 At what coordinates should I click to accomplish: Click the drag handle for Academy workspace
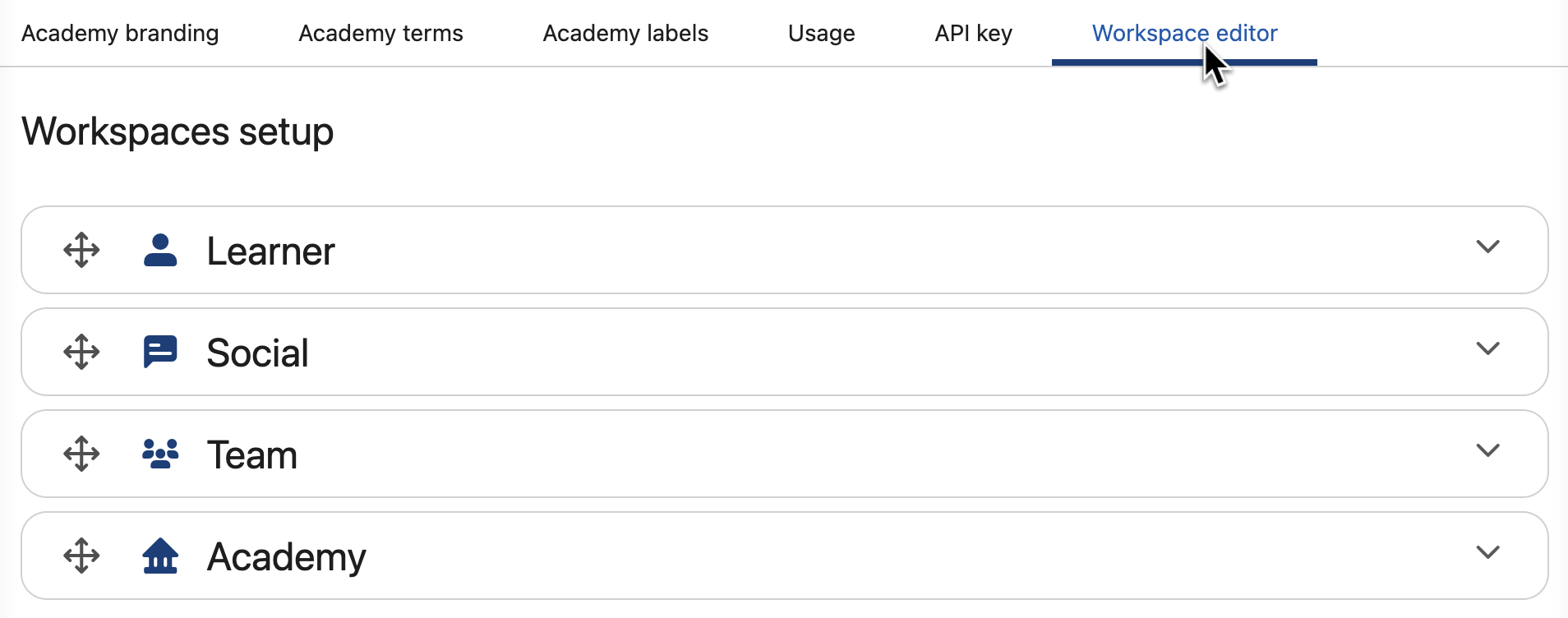tap(81, 556)
